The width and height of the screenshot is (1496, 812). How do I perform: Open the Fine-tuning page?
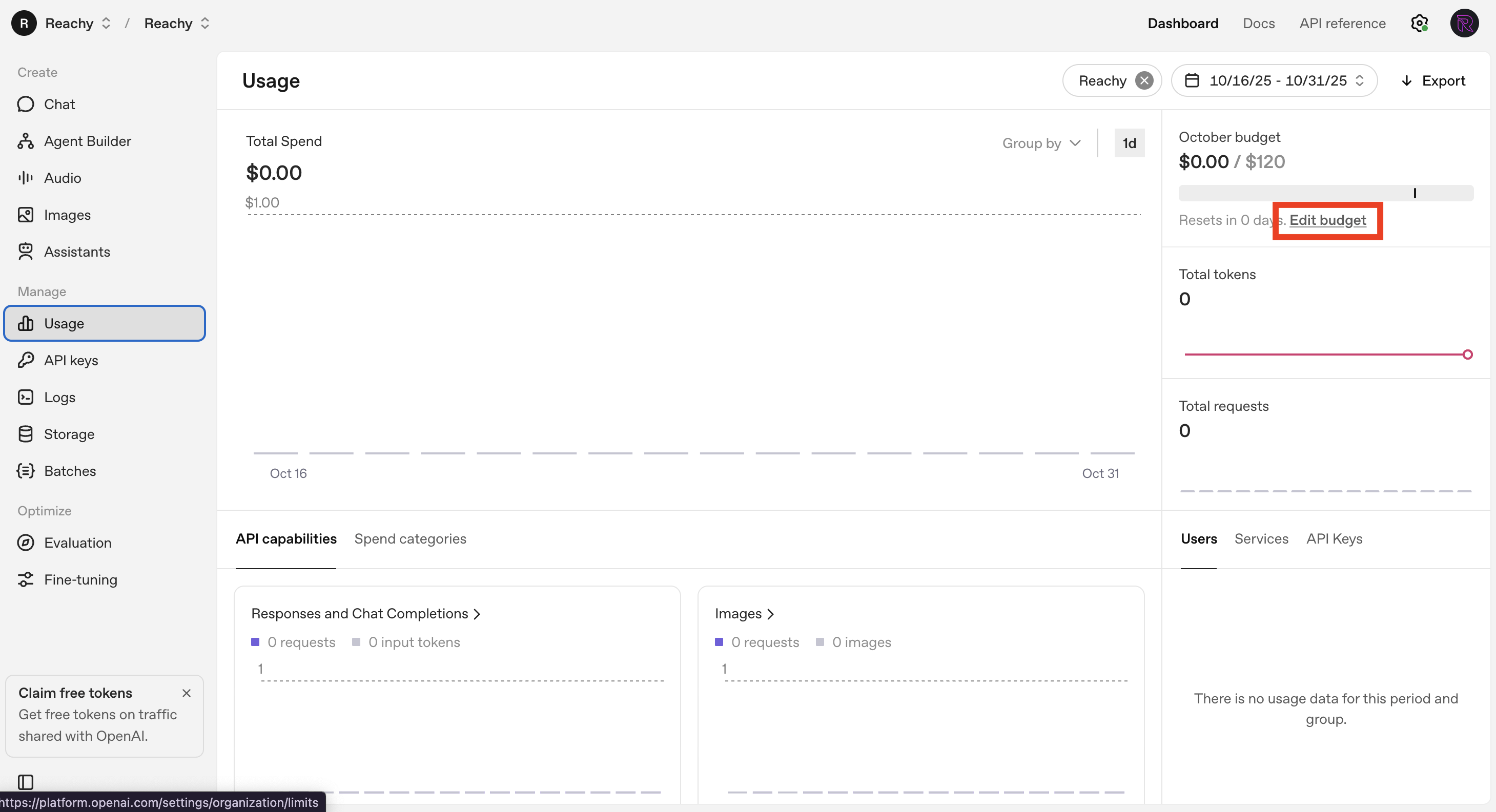(x=80, y=579)
